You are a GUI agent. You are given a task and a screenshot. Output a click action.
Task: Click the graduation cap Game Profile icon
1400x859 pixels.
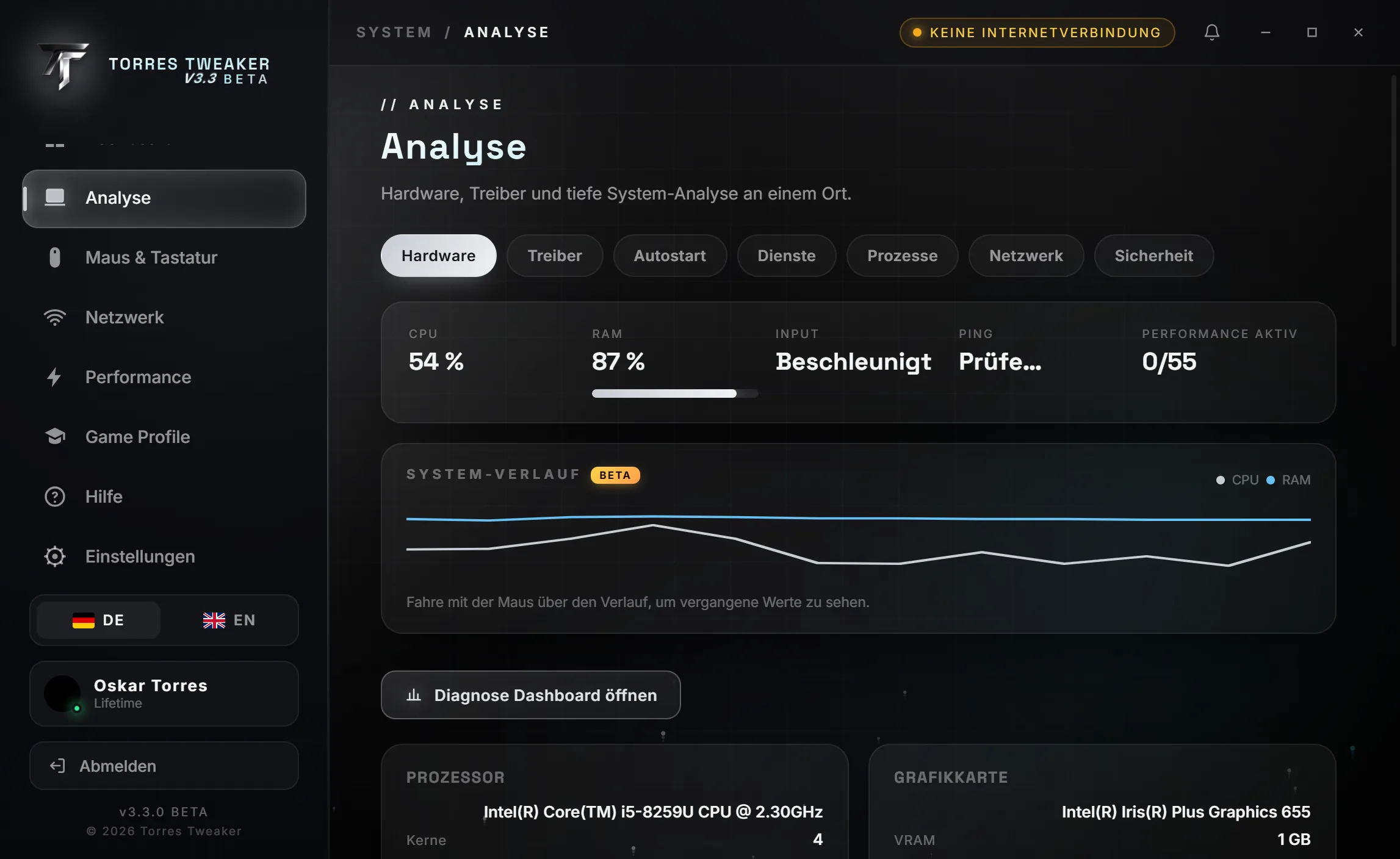pyautogui.click(x=55, y=436)
